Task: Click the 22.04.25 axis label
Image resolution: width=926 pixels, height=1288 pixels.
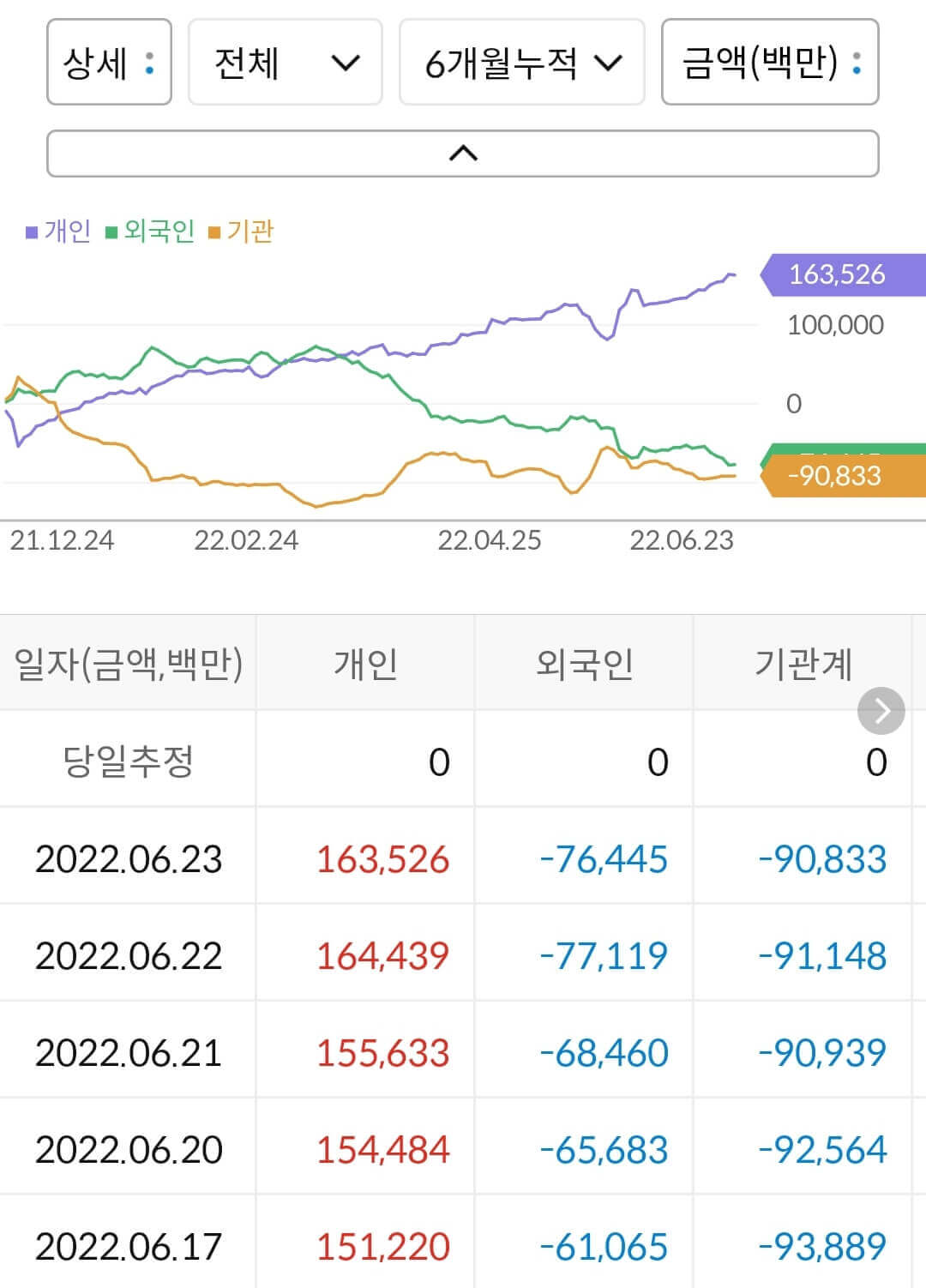Action: pyautogui.click(x=490, y=540)
